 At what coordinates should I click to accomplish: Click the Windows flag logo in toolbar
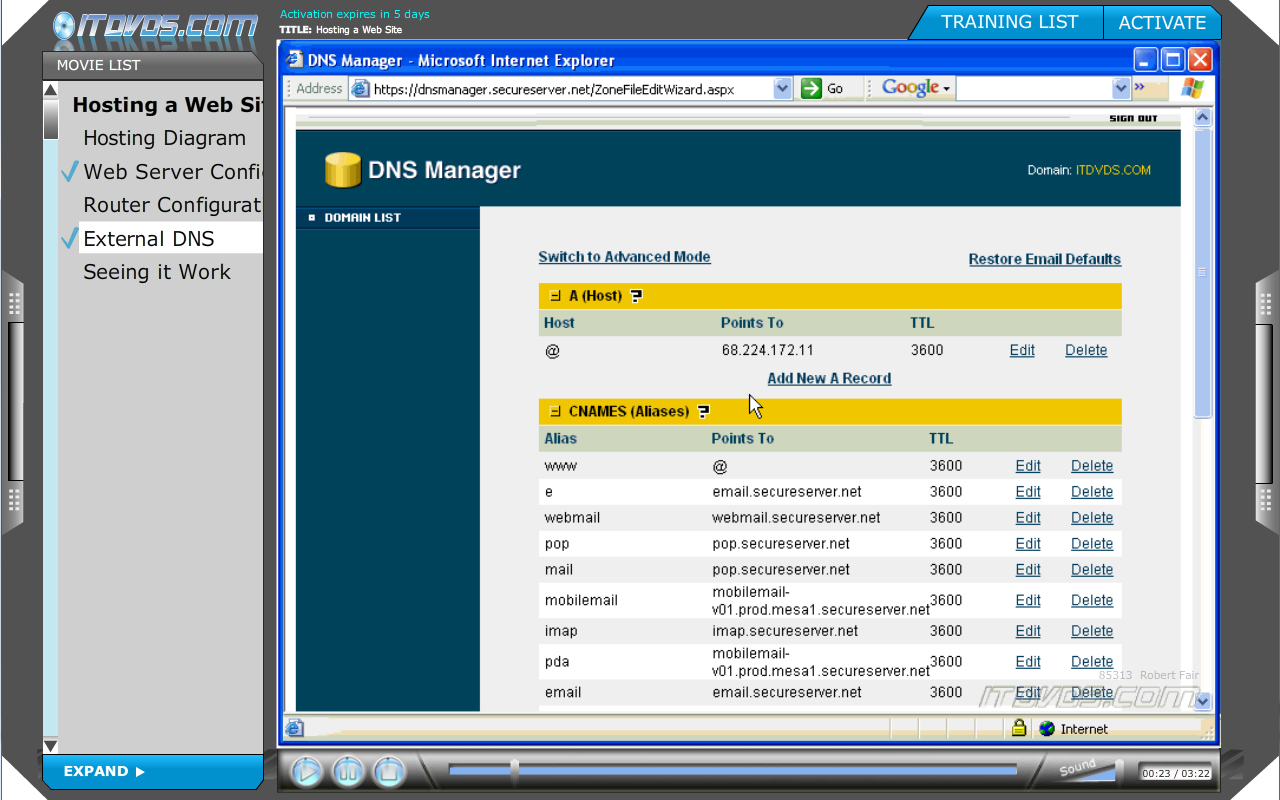[x=1192, y=88]
